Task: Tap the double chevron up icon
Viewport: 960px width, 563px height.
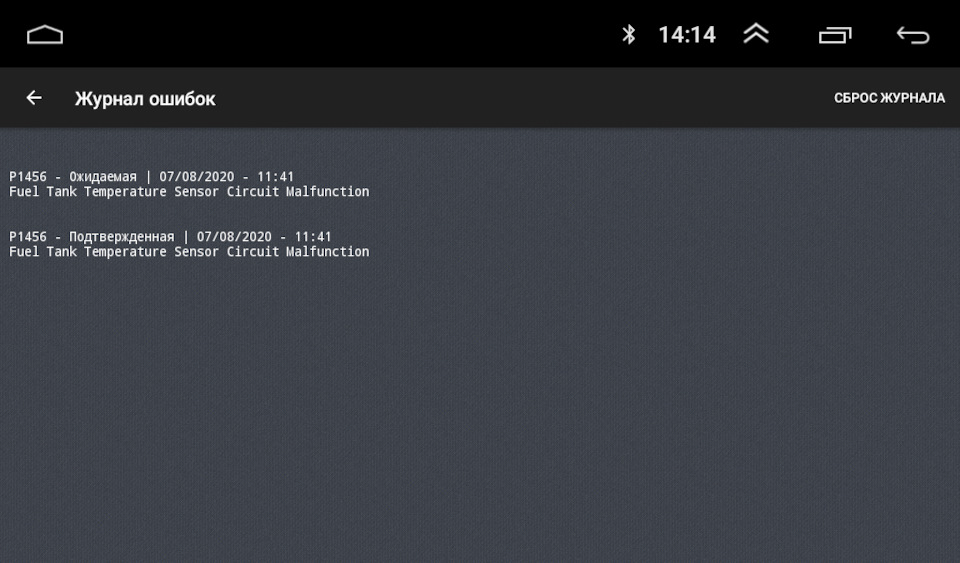Action: 756,34
